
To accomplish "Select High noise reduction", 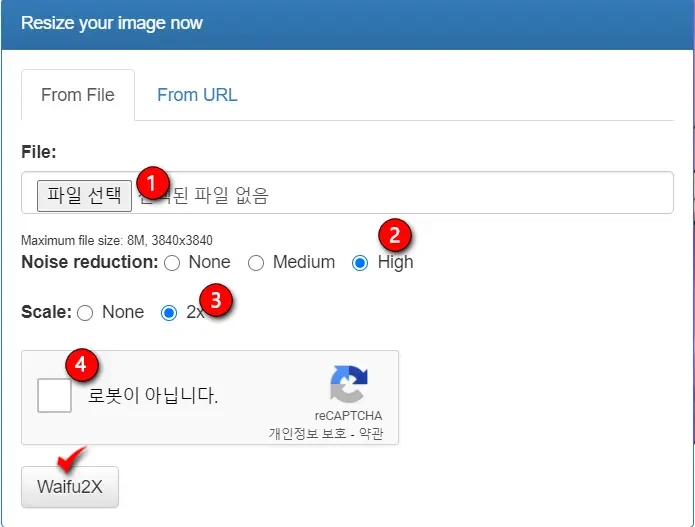I will (360, 263).
